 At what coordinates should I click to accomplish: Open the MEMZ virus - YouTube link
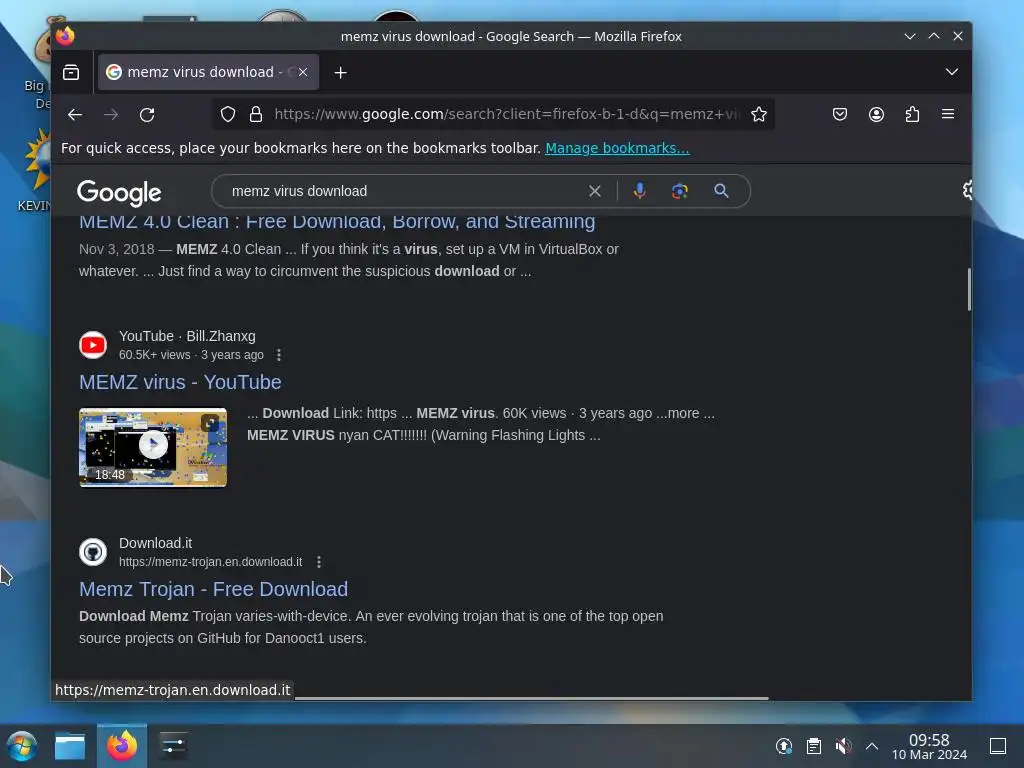tap(180, 382)
